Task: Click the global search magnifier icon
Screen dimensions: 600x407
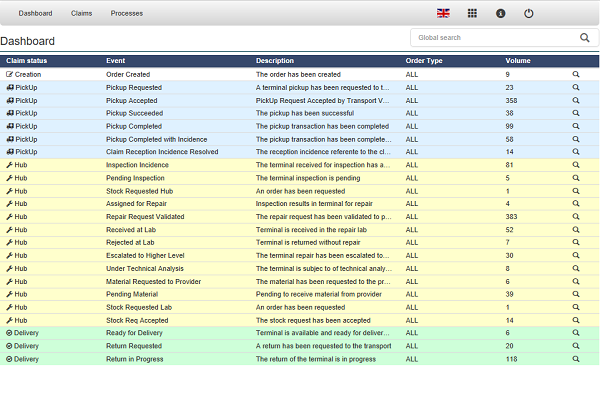Action: (x=586, y=38)
